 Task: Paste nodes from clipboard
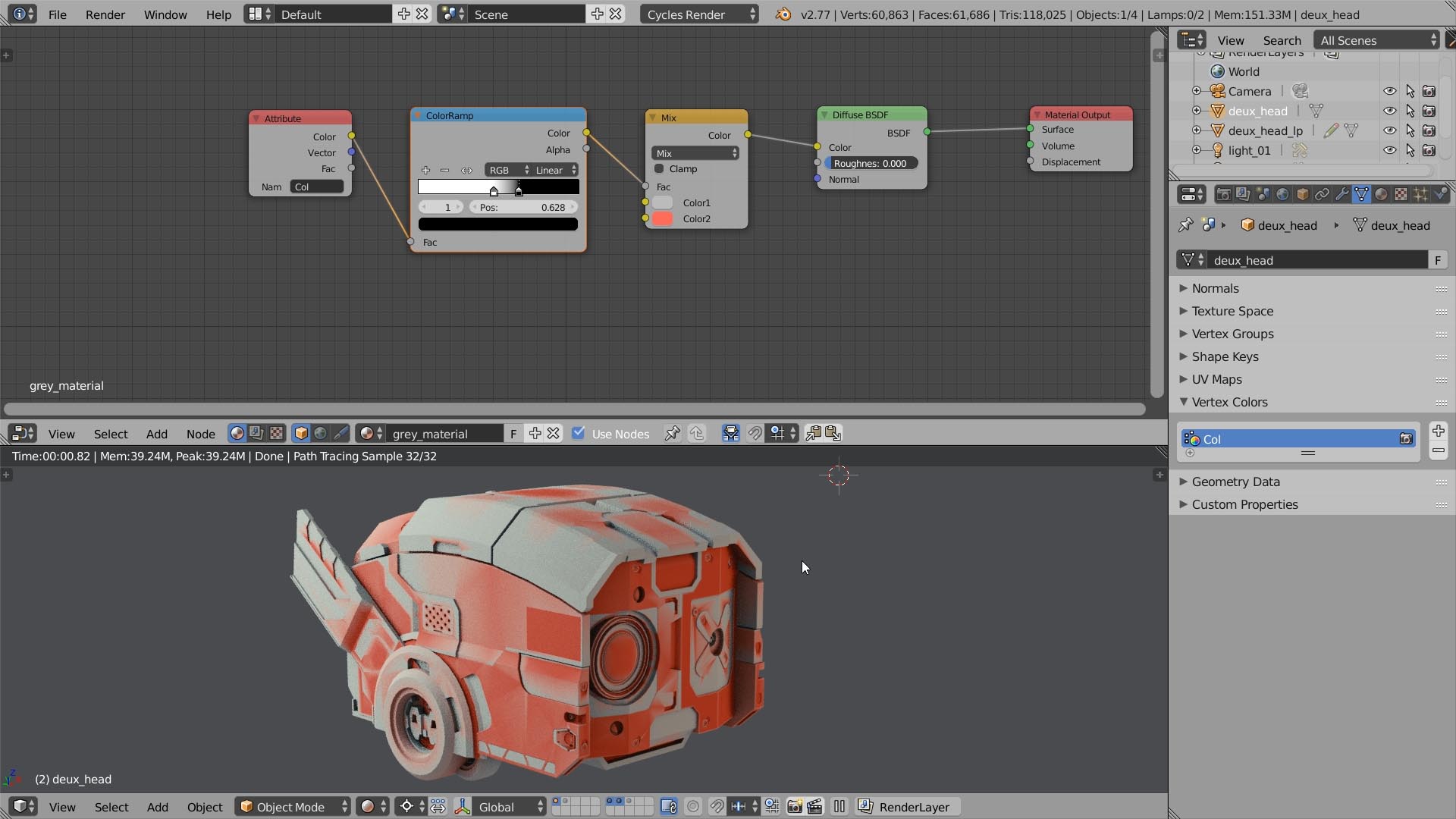point(833,434)
